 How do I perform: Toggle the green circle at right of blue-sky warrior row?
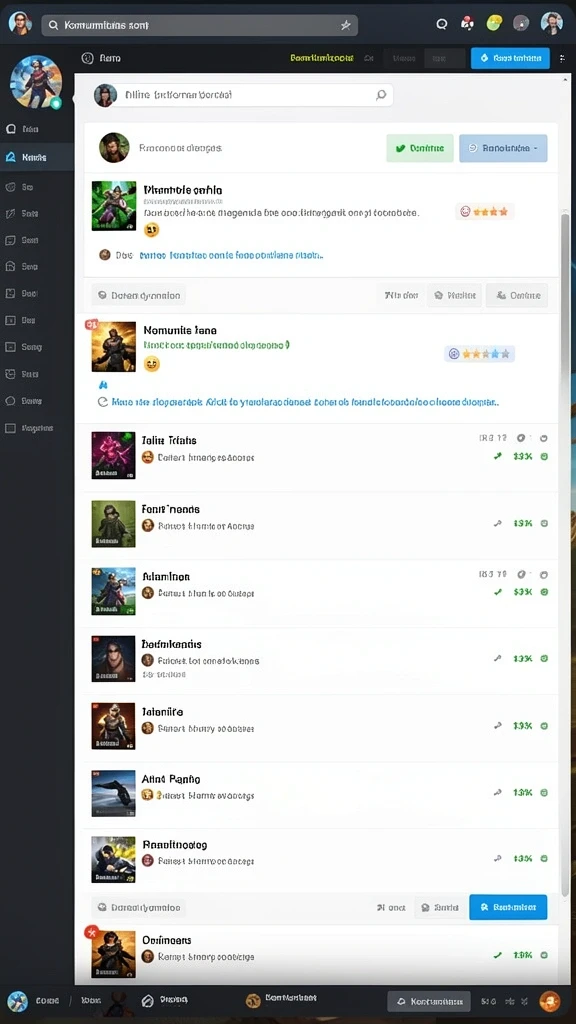[544, 592]
